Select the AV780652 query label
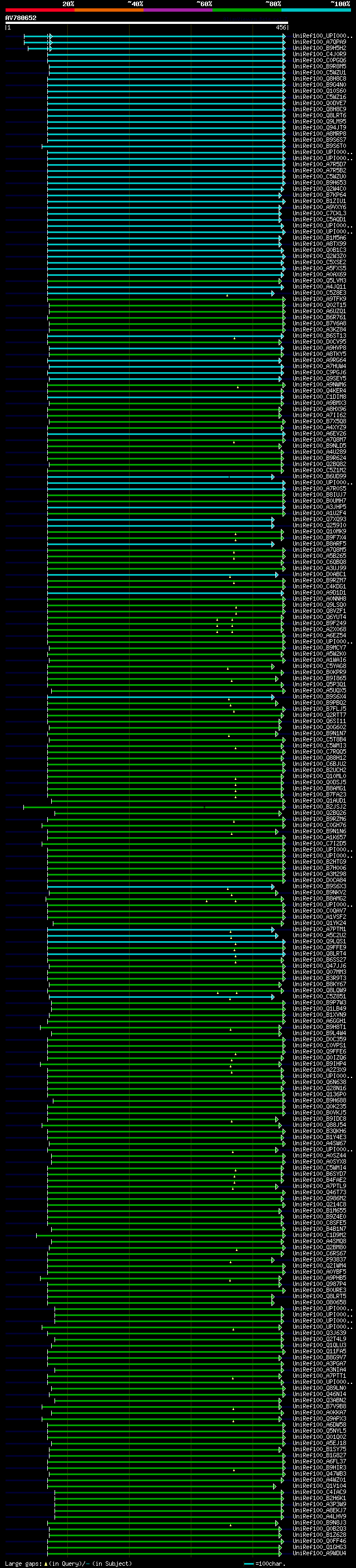The width and height of the screenshot is (356, 1568). [21, 18]
